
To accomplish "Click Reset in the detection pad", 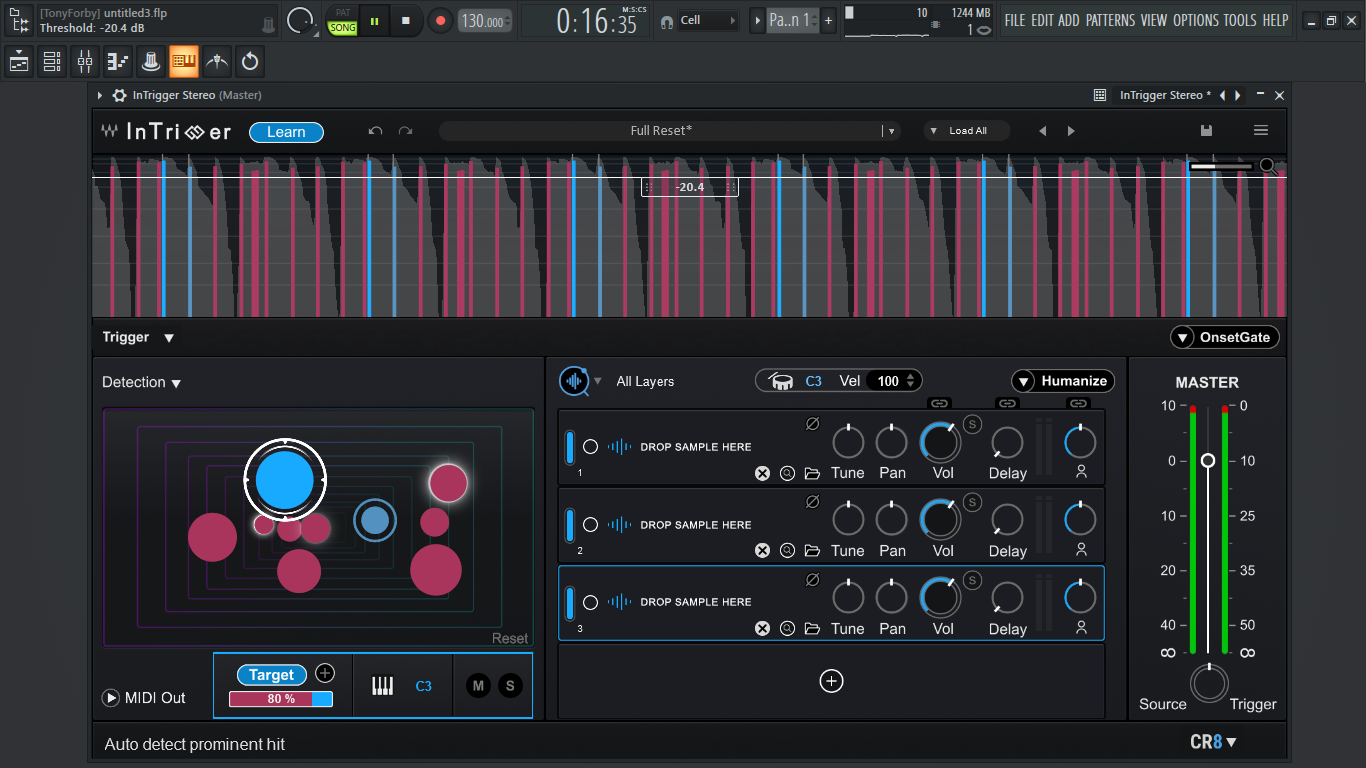I will pos(510,638).
